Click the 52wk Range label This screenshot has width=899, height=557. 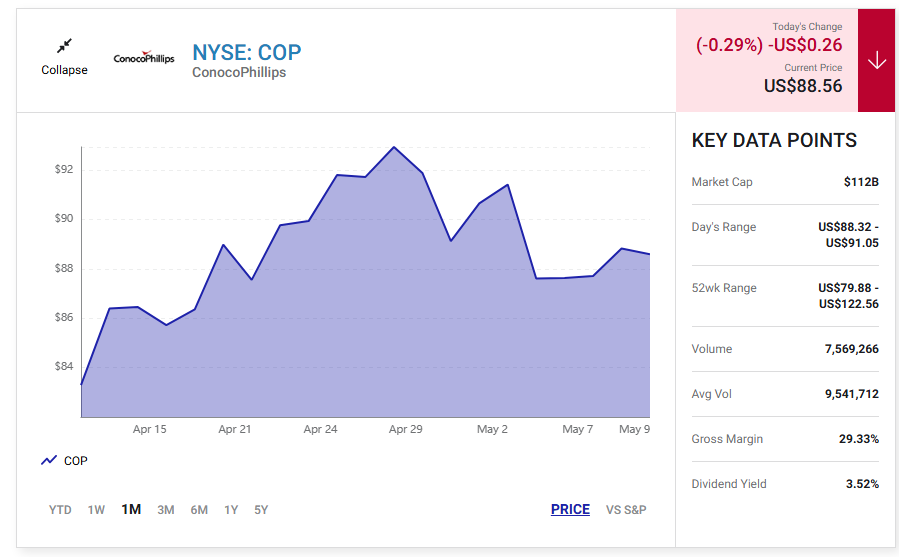[724, 288]
